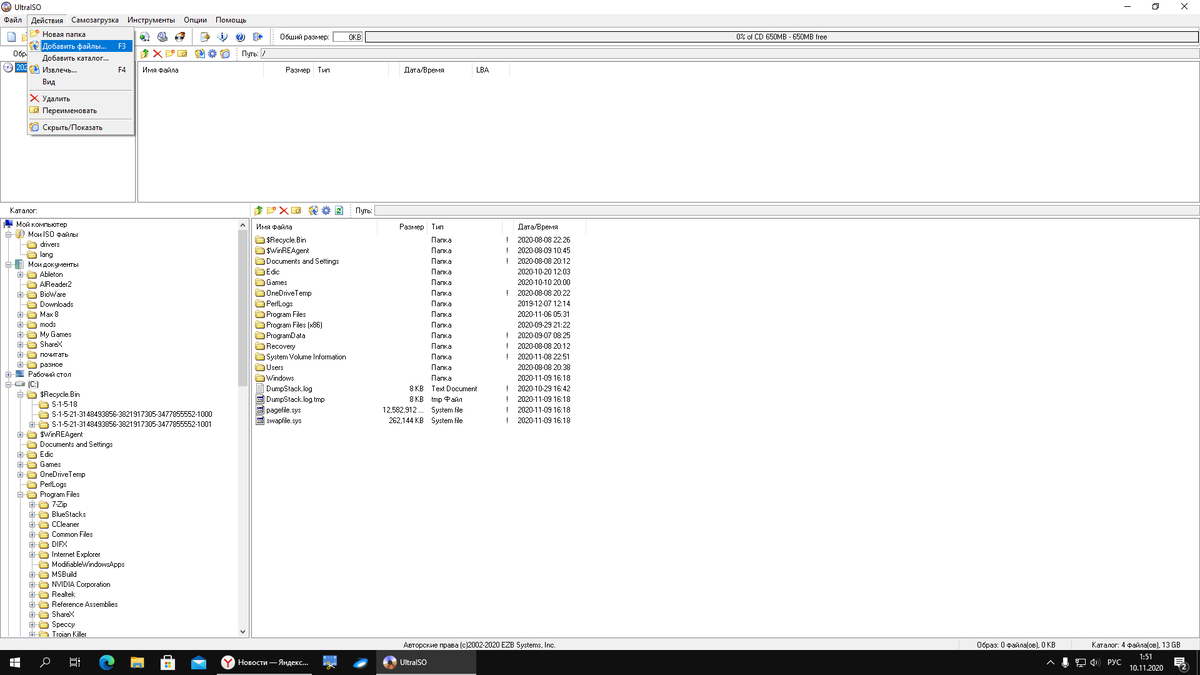Click the Windows Start button

[x=14, y=662]
